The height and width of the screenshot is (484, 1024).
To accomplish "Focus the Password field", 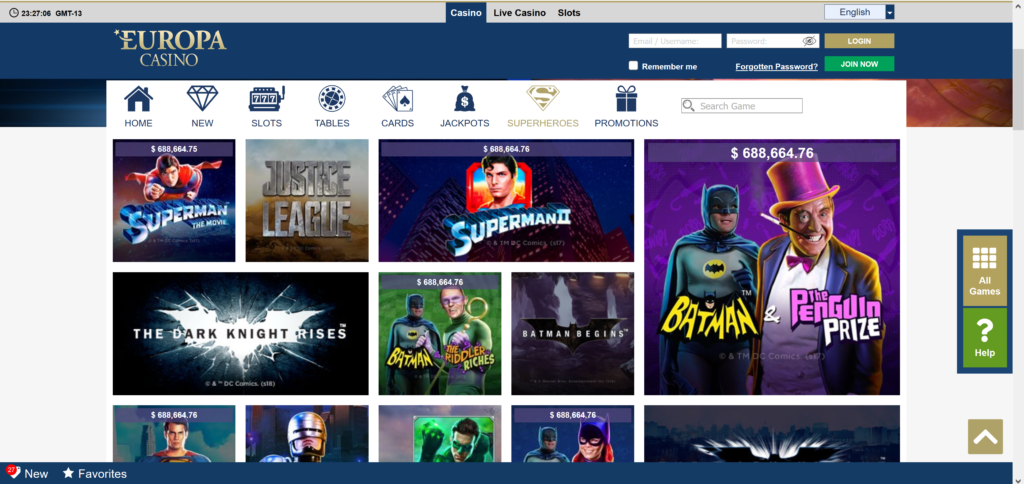I will coord(773,41).
